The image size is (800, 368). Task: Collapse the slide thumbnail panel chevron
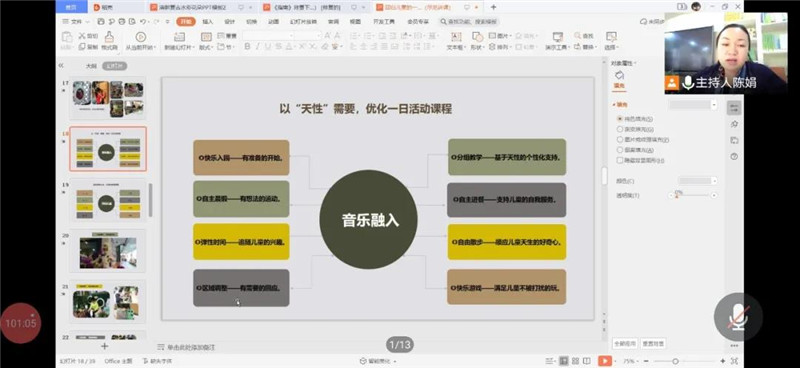pos(61,65)
